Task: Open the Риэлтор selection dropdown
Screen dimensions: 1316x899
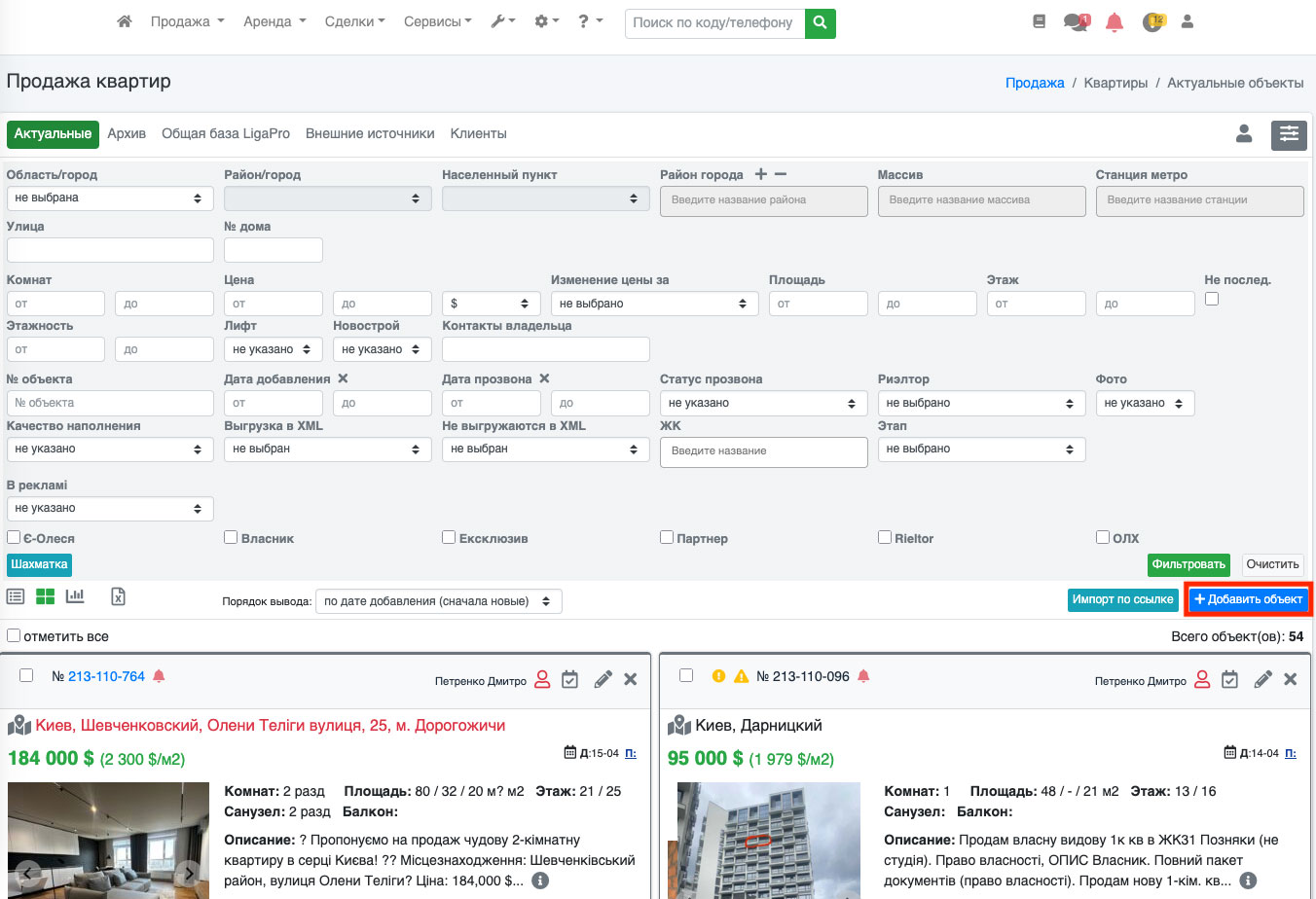Action: (x=980, y=403)
